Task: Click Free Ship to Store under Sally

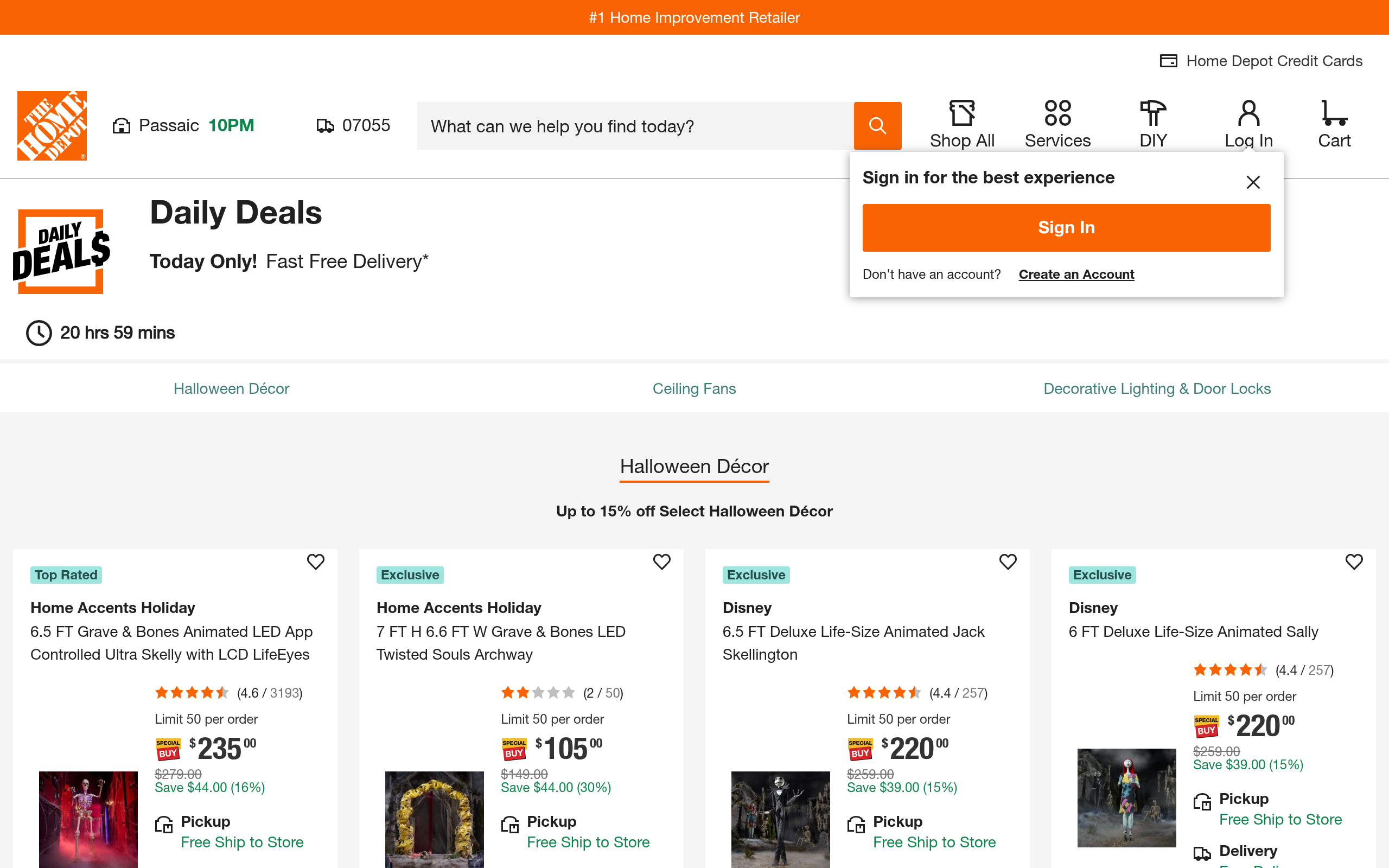Action: 1280,819
